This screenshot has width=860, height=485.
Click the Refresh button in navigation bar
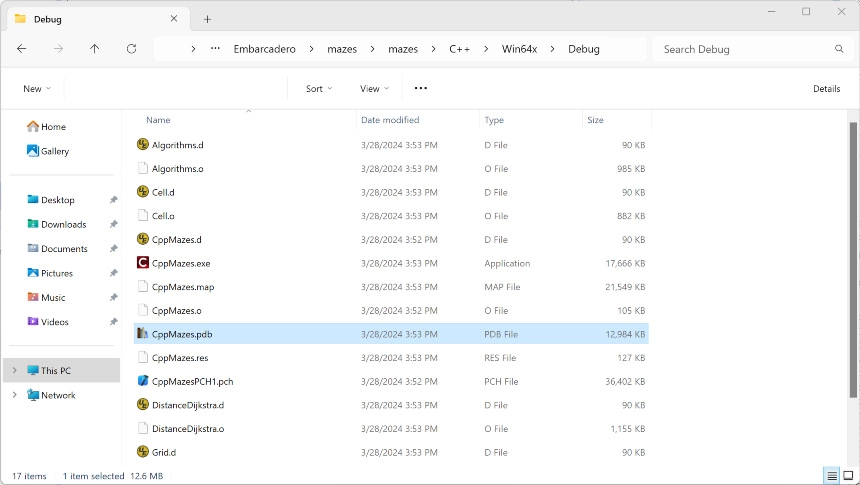click(x=131, y=49)
